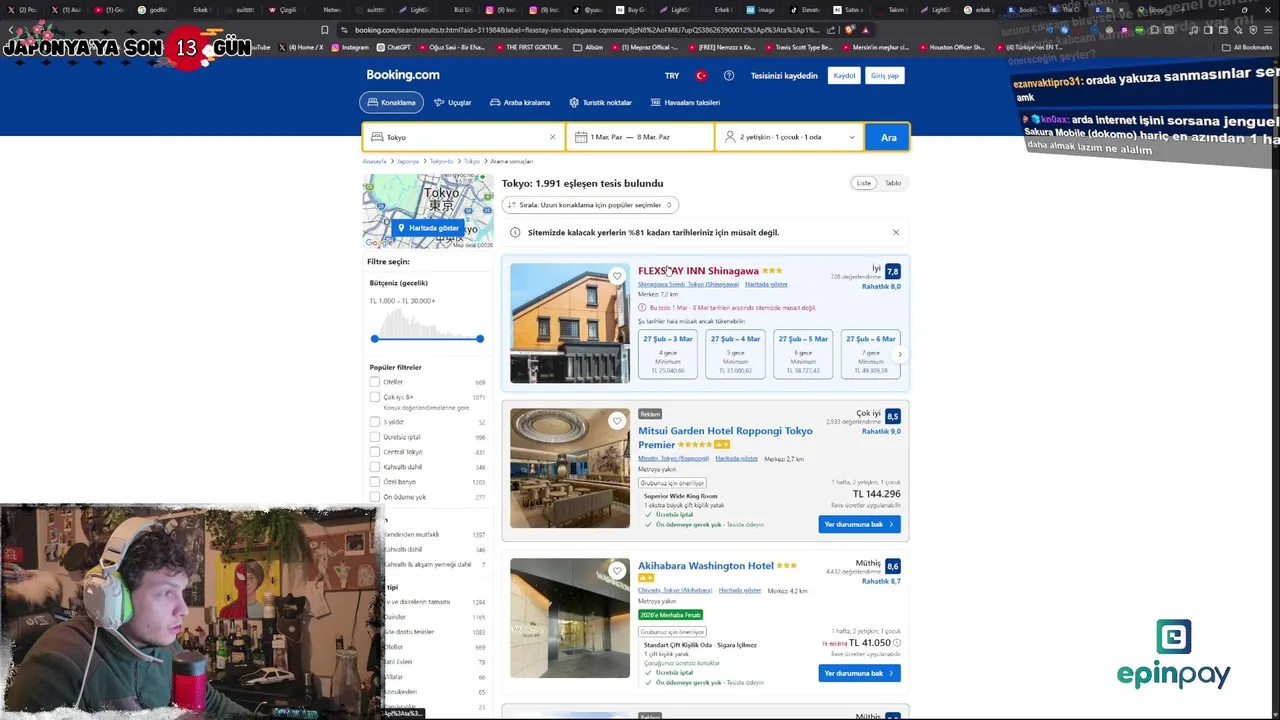Viewport: 1280px width, 720px height.
Task: Click Tesisinizi kaydedin link
Action: 784,76
